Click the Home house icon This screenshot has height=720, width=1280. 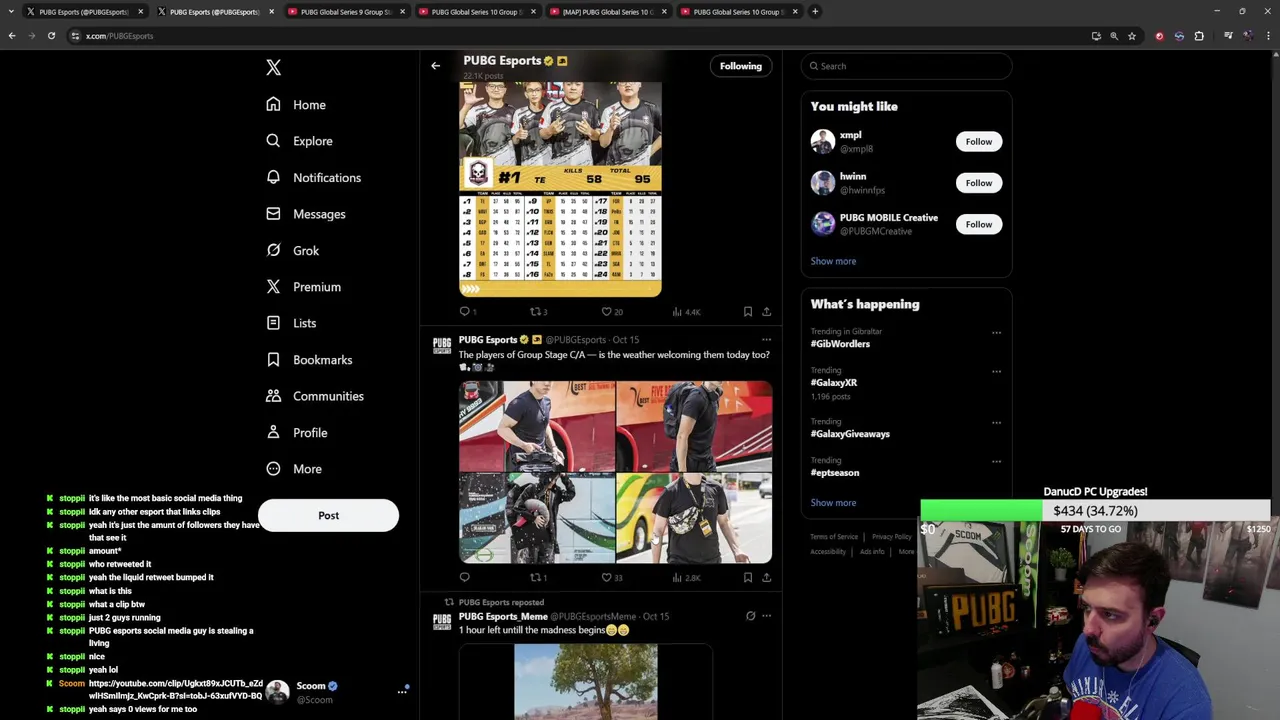point(273,105)
